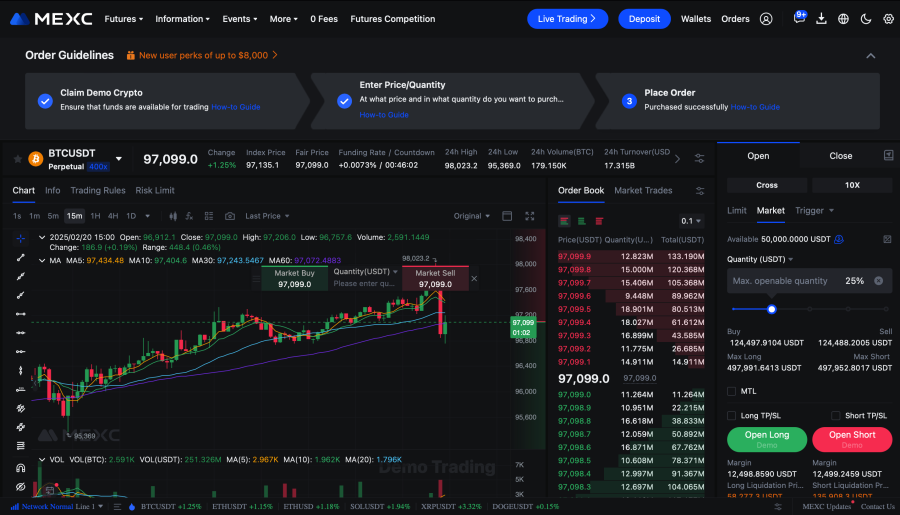This screenshot has width=900, height=515.
Task: Select the crosshair cursor tool
Action: pos(21,238)
